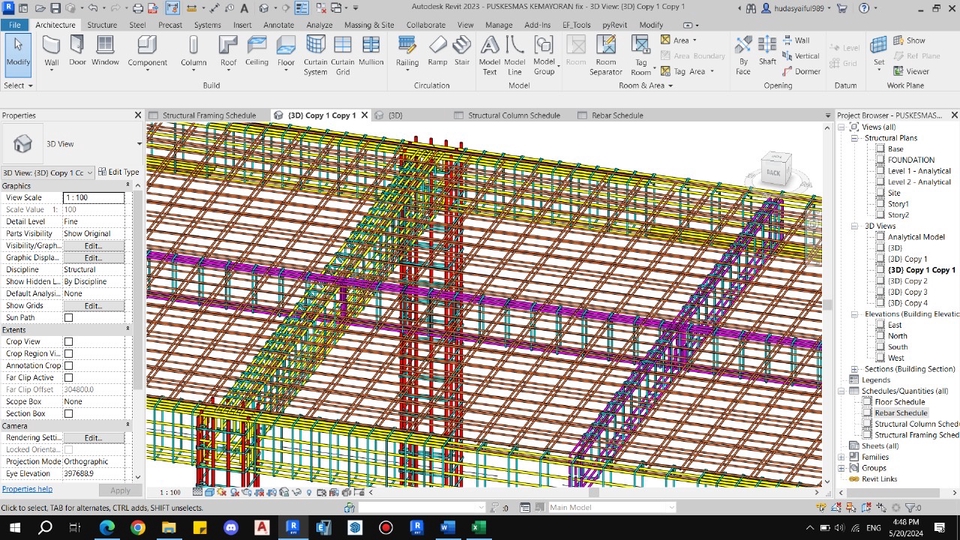Select the Ceiling tool
This screenshot has height=540, width=960.
[x=257, y=51]
